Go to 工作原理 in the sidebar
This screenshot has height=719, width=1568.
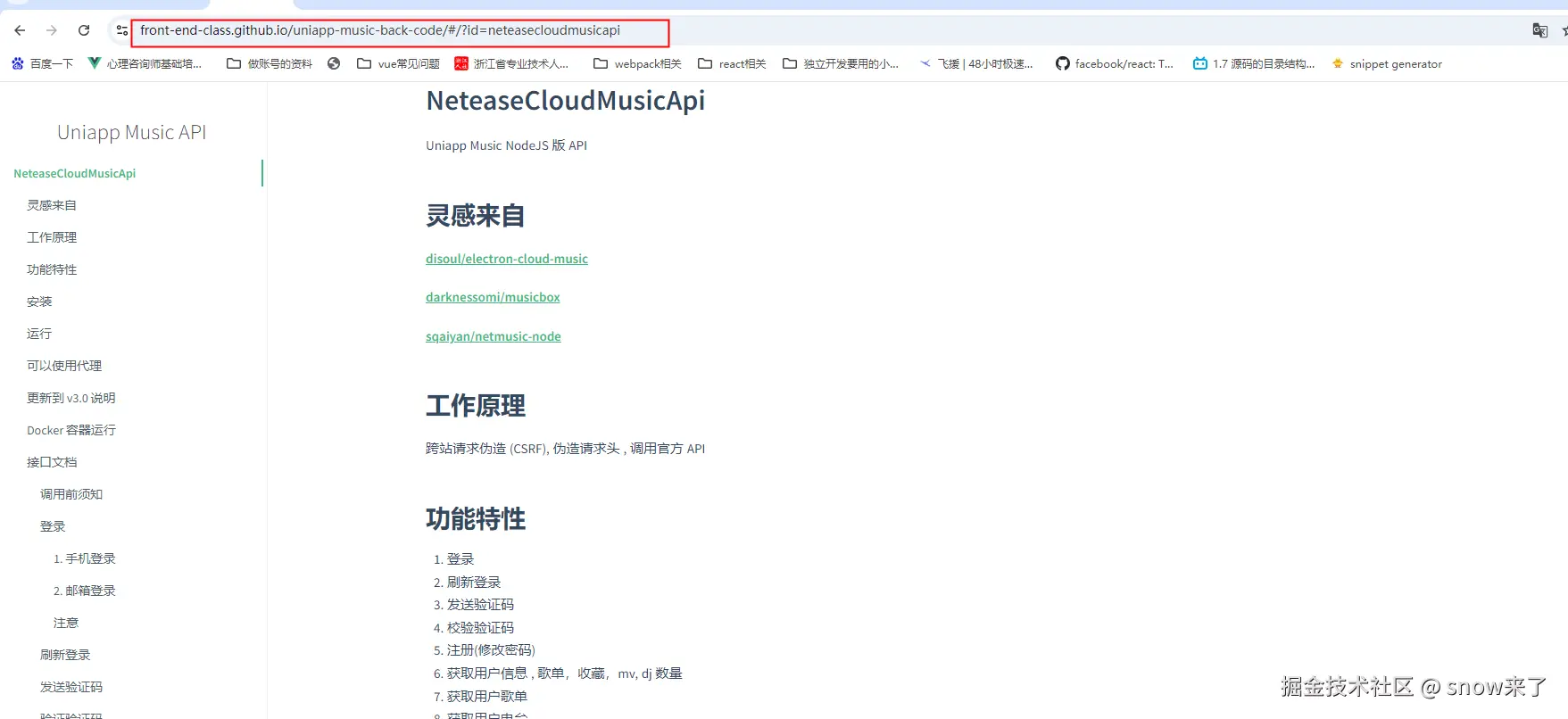click(x=52, y=237)
